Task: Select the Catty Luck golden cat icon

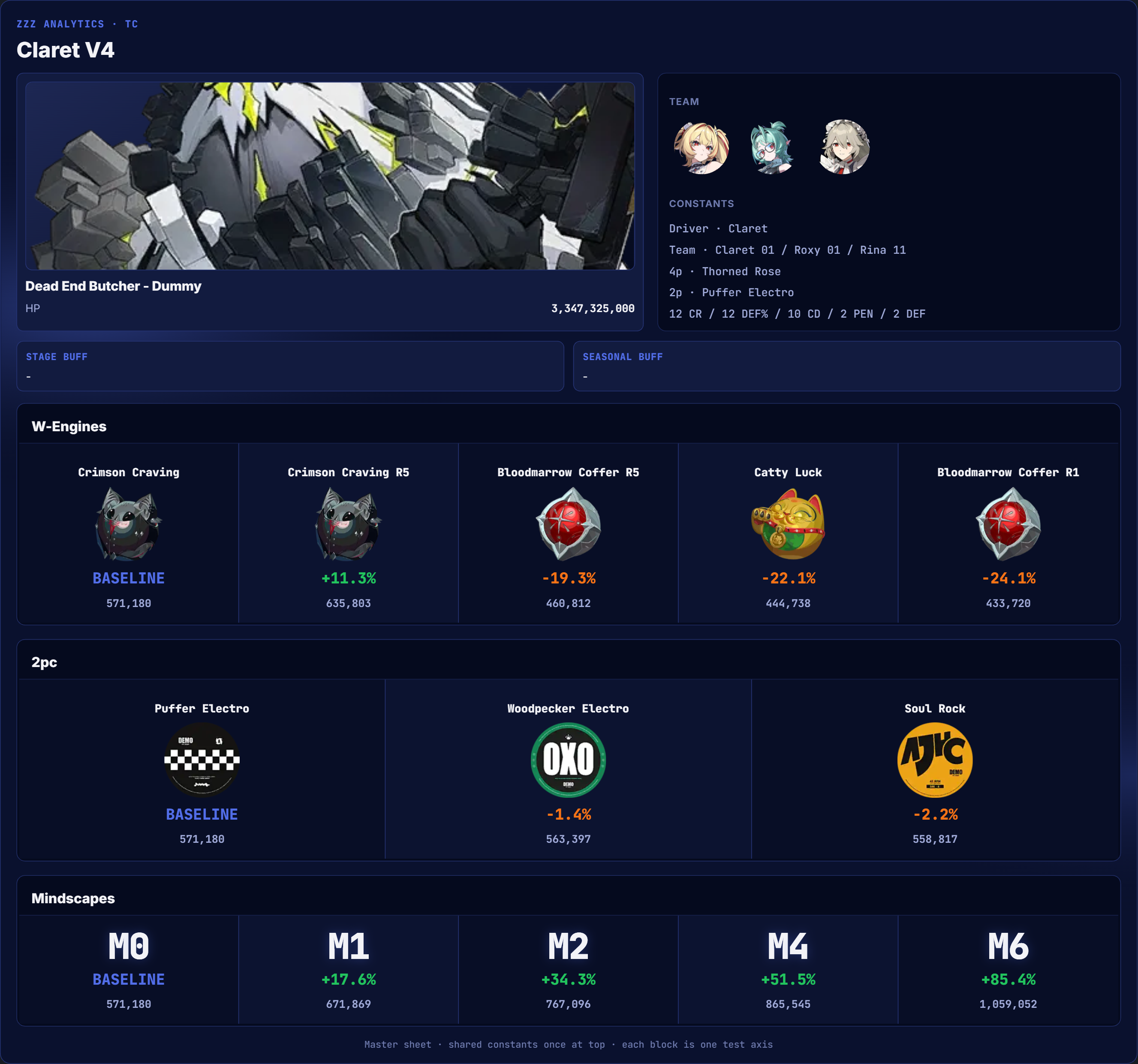Action: point(788,524)
